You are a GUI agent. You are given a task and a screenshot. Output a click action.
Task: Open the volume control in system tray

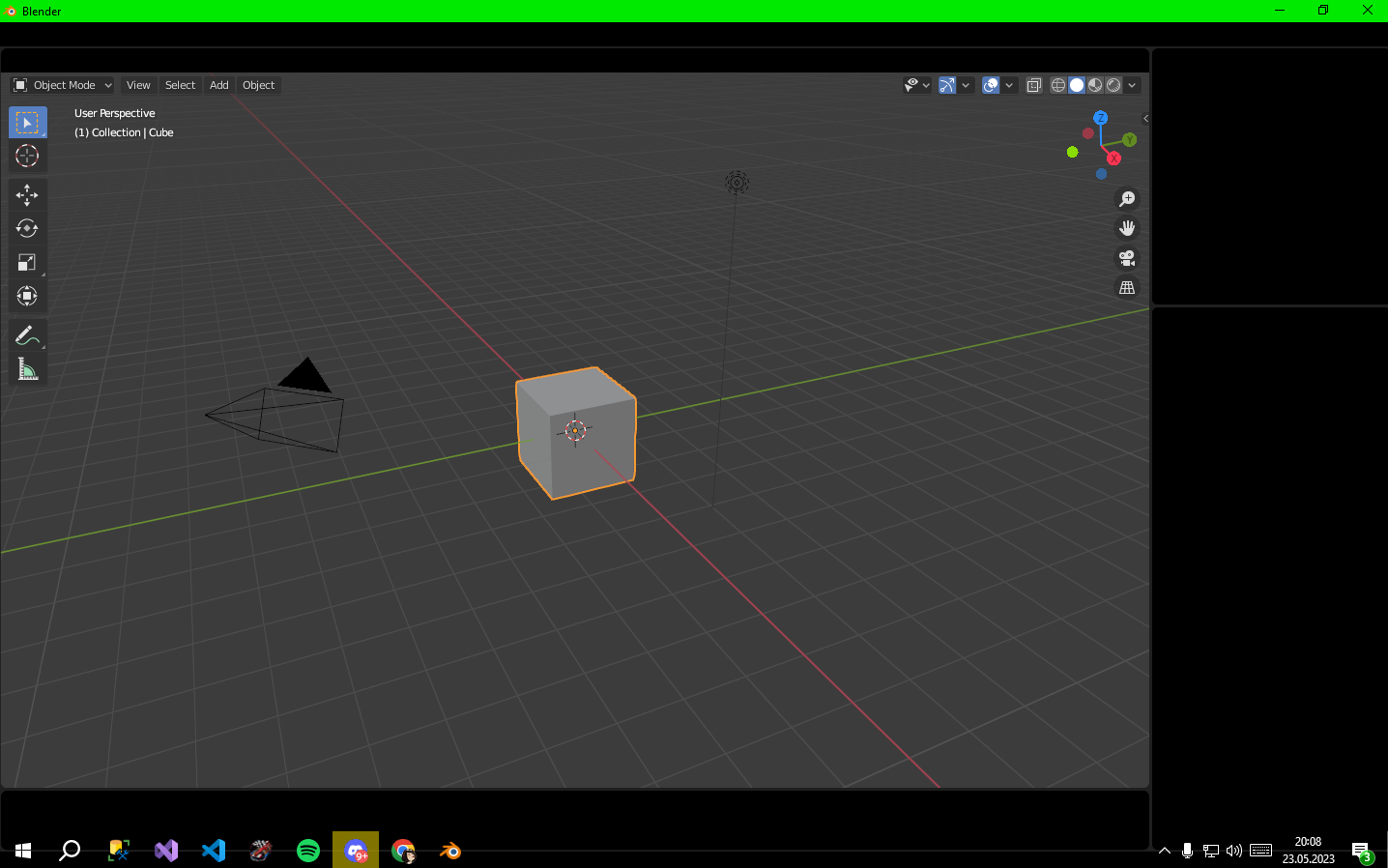pos(1234,851)
